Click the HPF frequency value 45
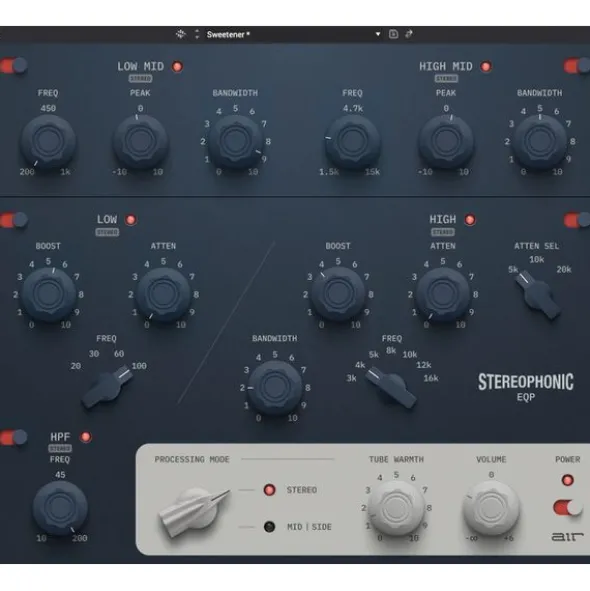Image resolution: width=590 pixels, height=591 pixels. [x=60, y=475]
